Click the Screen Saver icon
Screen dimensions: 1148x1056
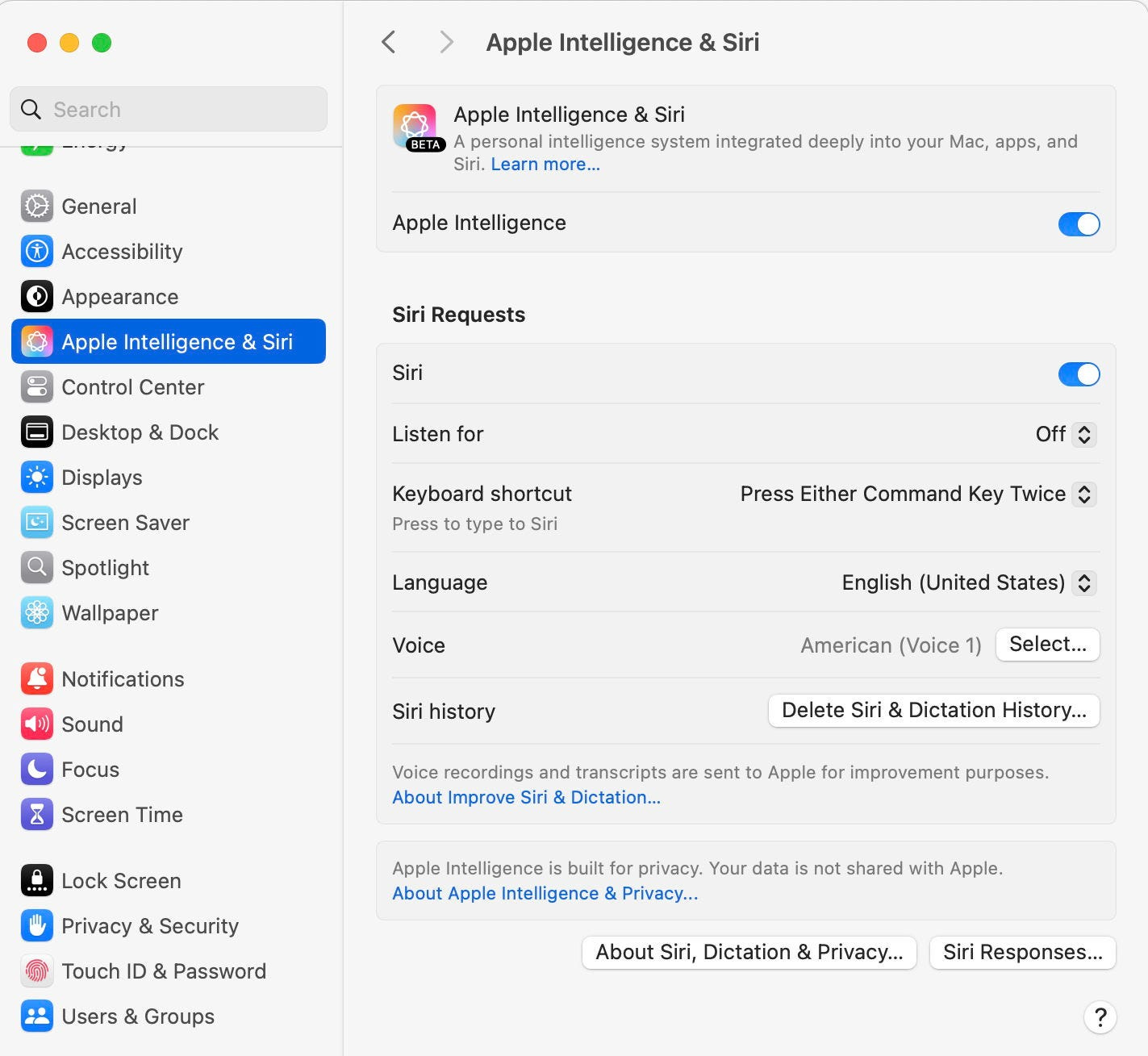[x=37, y=523]
